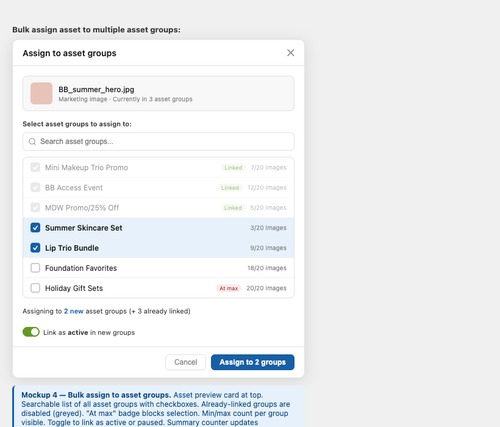Viewport: 500px width, 427px height.
Task: Click the Linked badge on Mini Makeup Trio Promo
Action: pyautogui.click(x=233, y=168)
